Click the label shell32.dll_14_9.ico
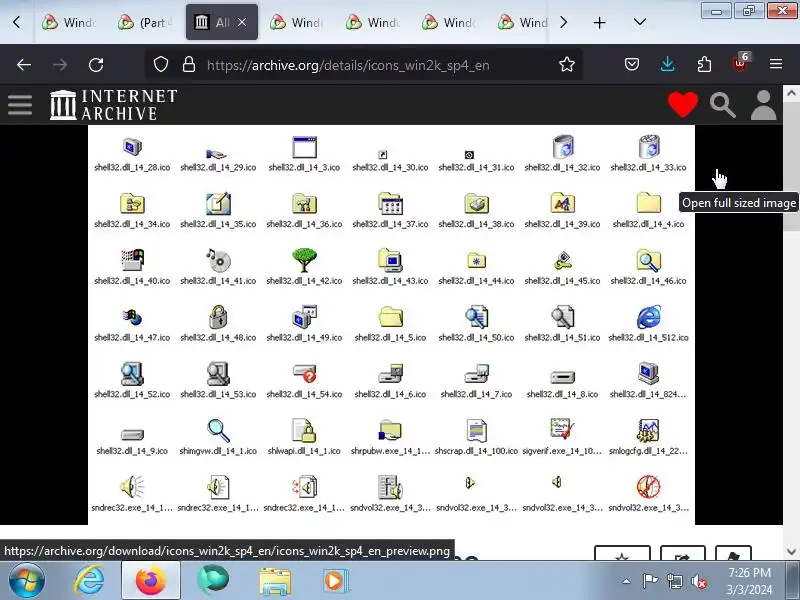 132,451
